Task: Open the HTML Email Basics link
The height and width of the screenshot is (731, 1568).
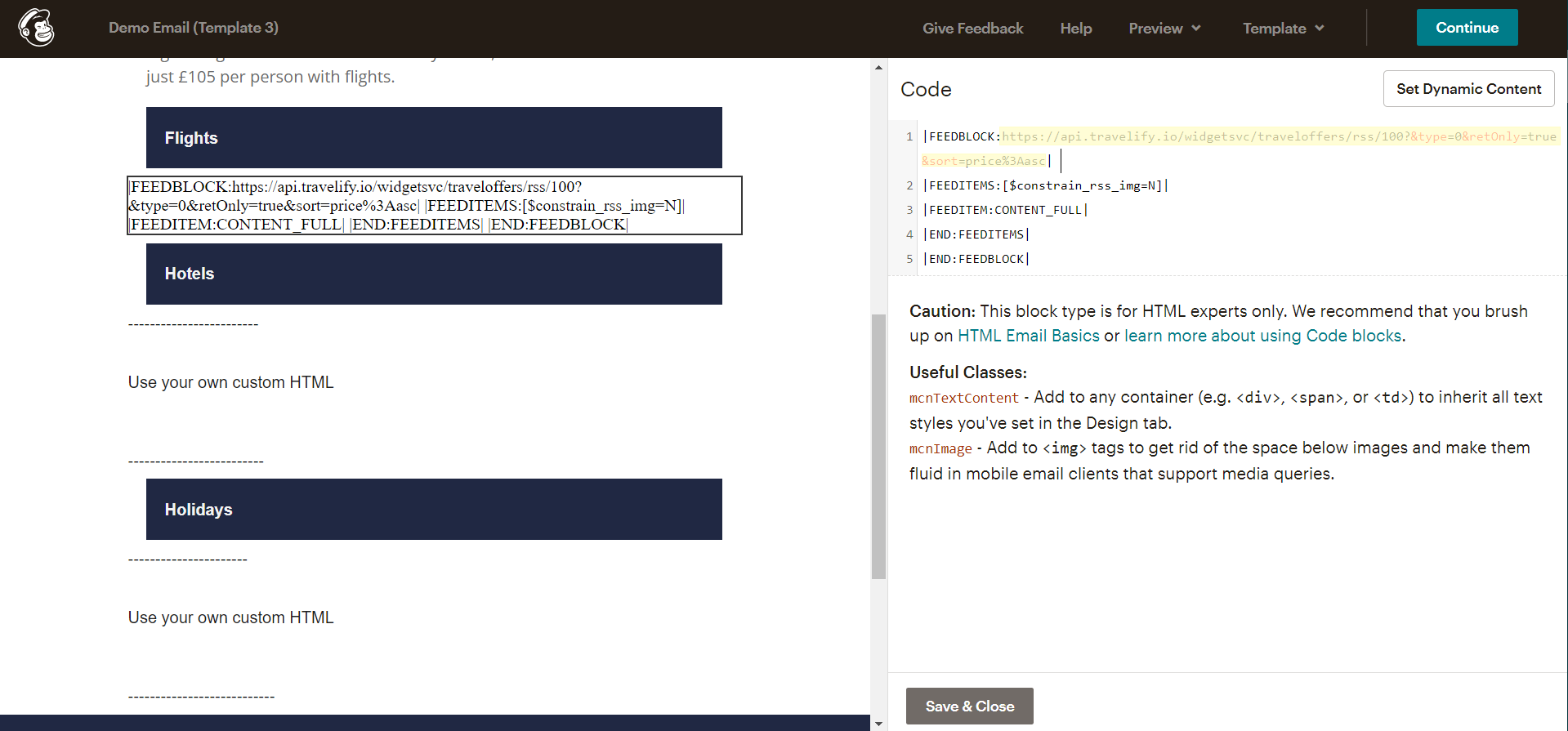Action: pyautogui.click(x=1028, y=336)
